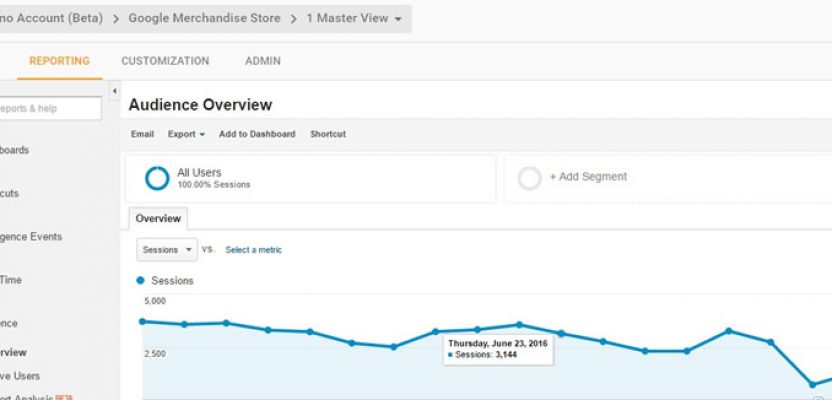The width and height of the screenshot is (832, 400).
Task: Click the Select a metric link
Action: [x=254, y=250]
